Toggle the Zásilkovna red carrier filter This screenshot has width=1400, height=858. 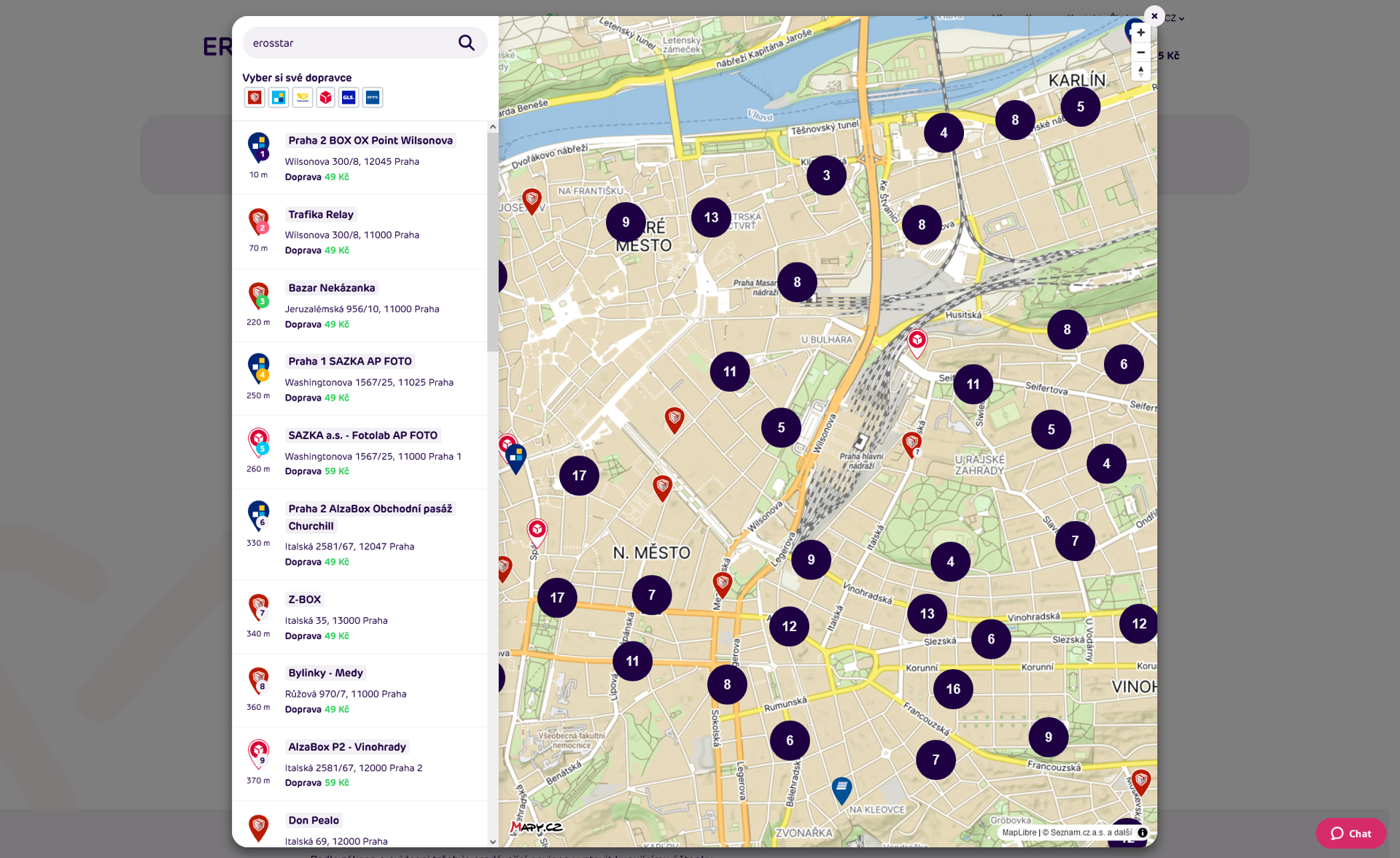254,97
